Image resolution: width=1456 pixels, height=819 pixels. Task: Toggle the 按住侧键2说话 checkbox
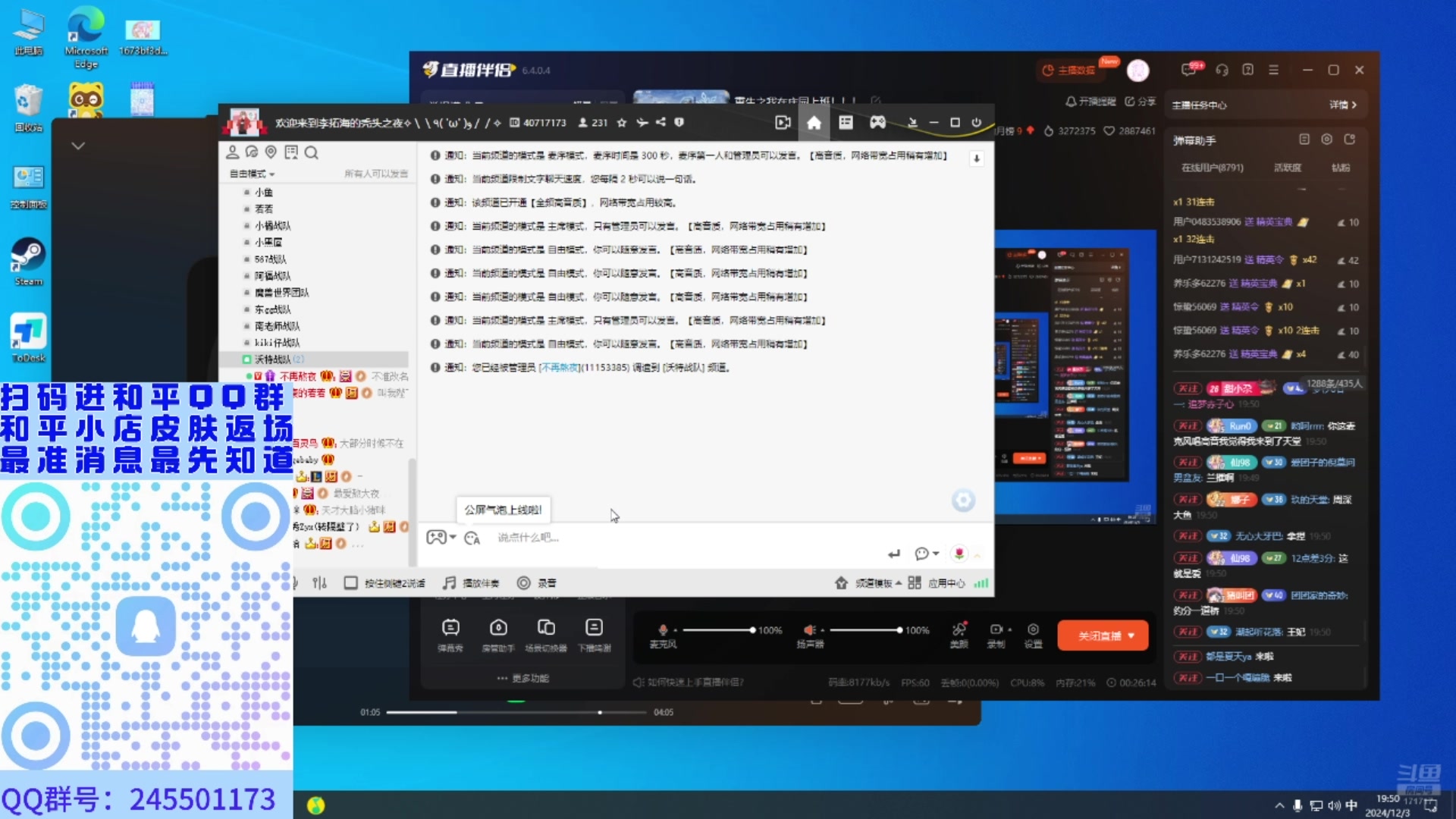coord(350,583)
